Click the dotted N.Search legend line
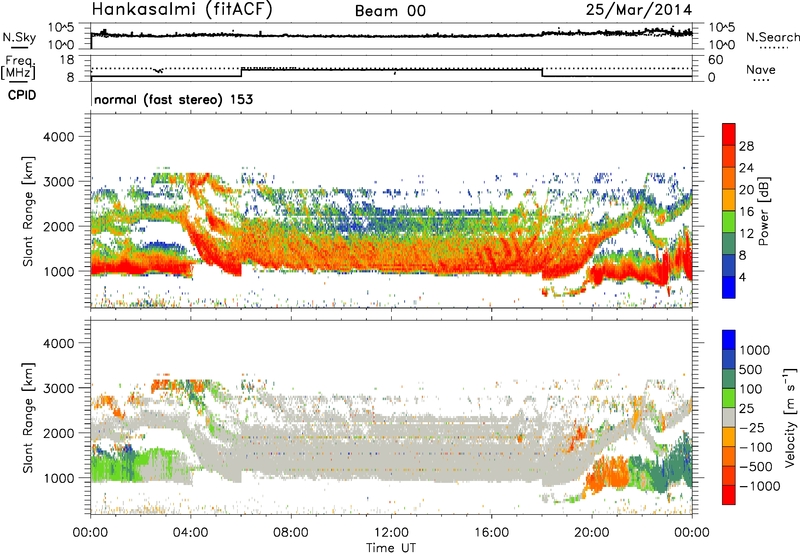800x554 pixels. tap(773, 48)
